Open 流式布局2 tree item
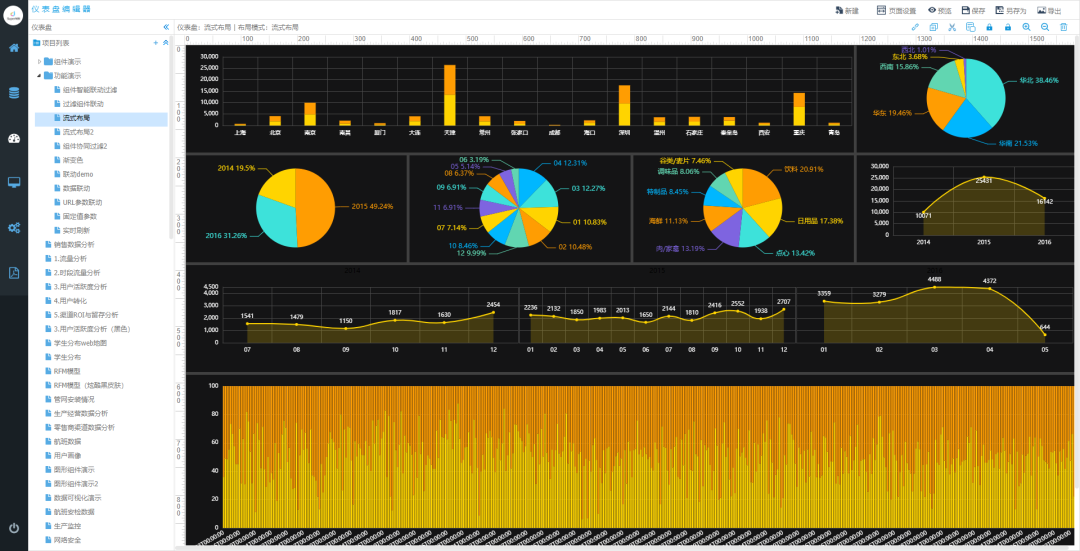 [x=78, y=132]
